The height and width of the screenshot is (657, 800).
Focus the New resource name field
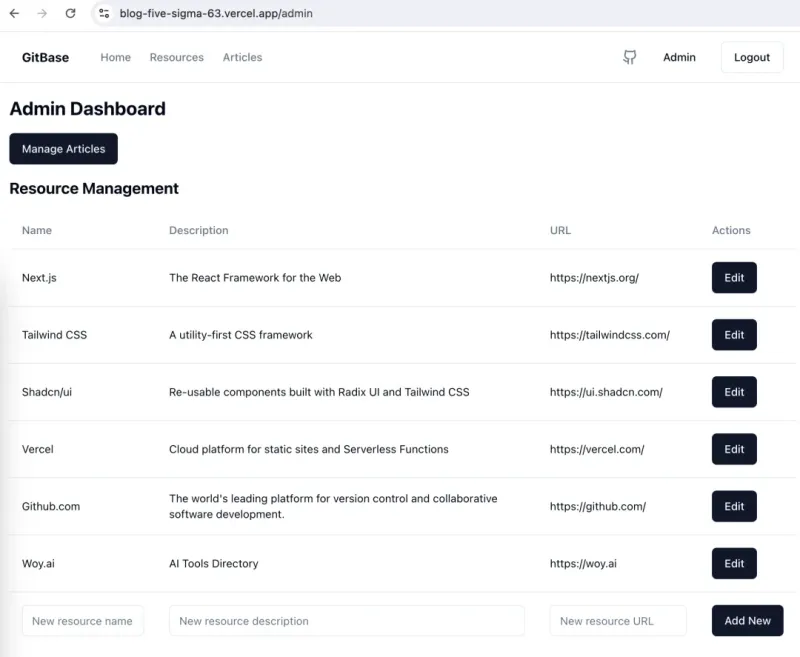point(83,621)
